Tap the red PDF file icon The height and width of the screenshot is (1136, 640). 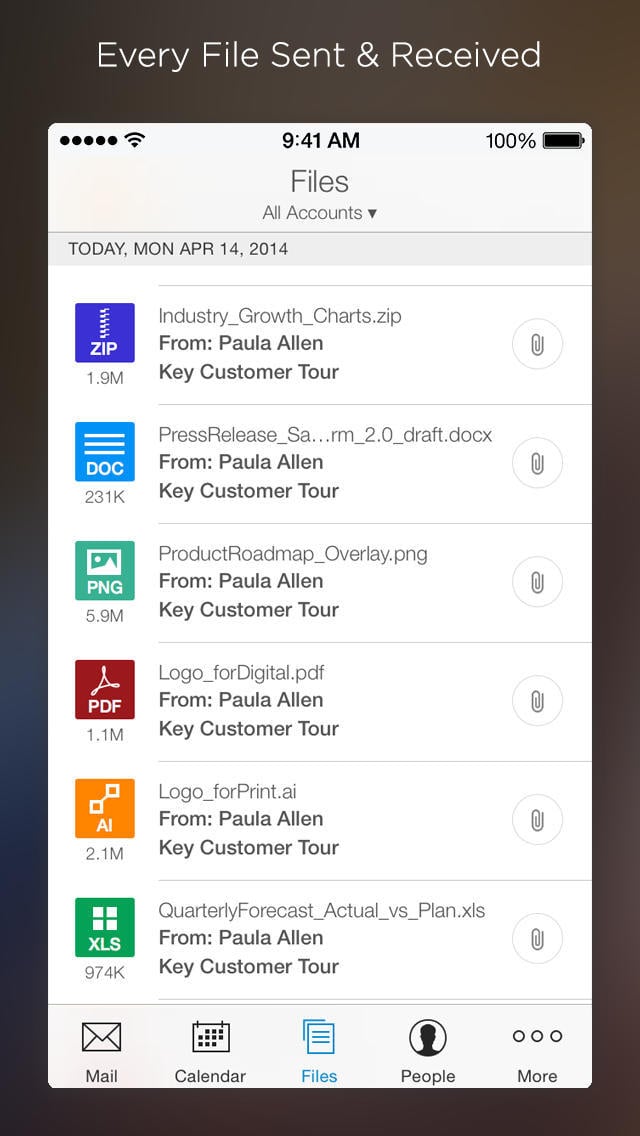click(x=104, y=690)
